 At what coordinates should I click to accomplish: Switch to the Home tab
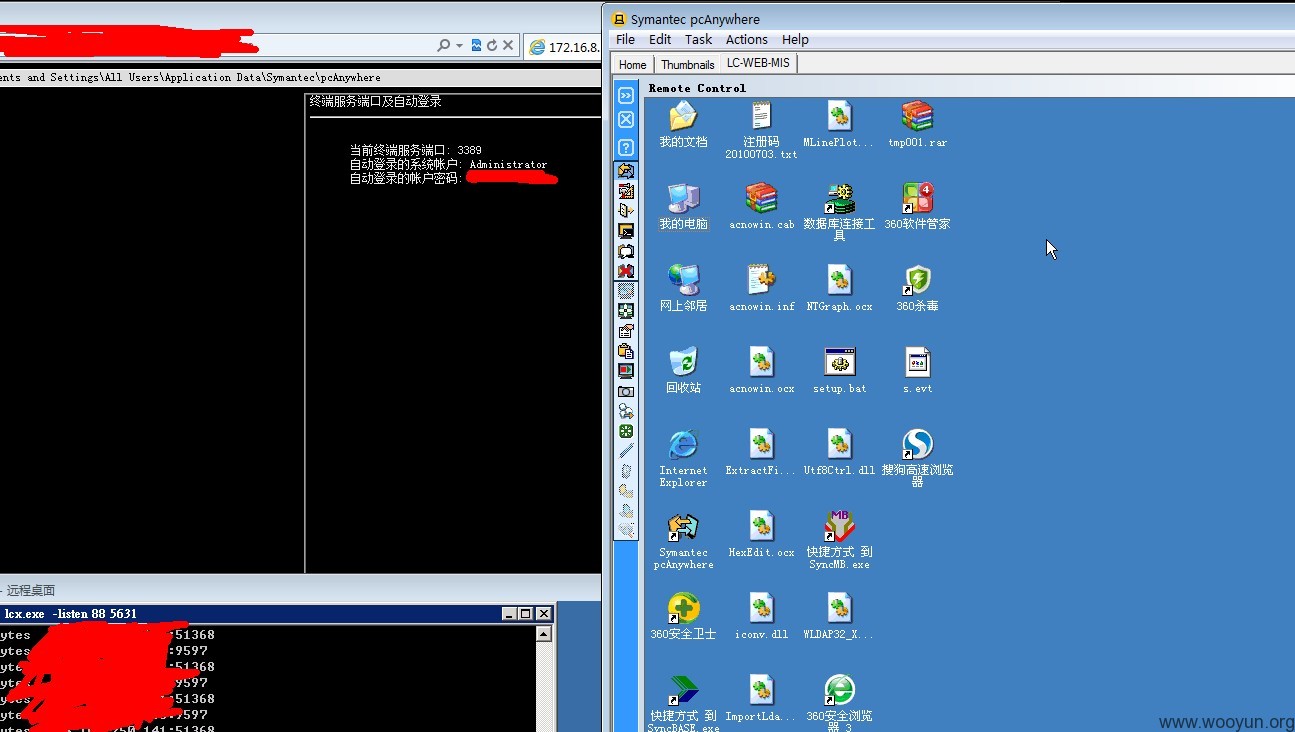(633, 64)
